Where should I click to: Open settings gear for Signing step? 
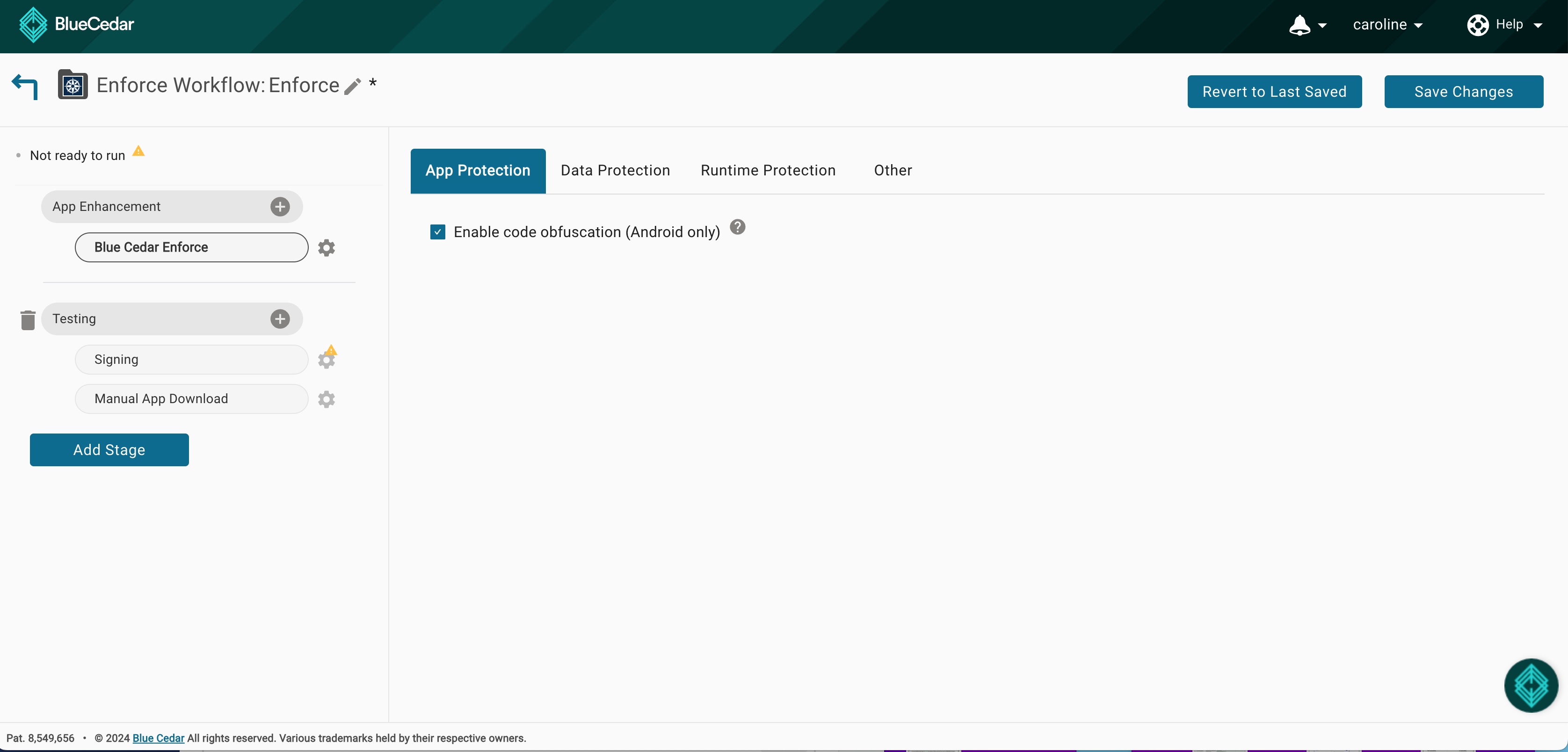(x=326, y=360)
